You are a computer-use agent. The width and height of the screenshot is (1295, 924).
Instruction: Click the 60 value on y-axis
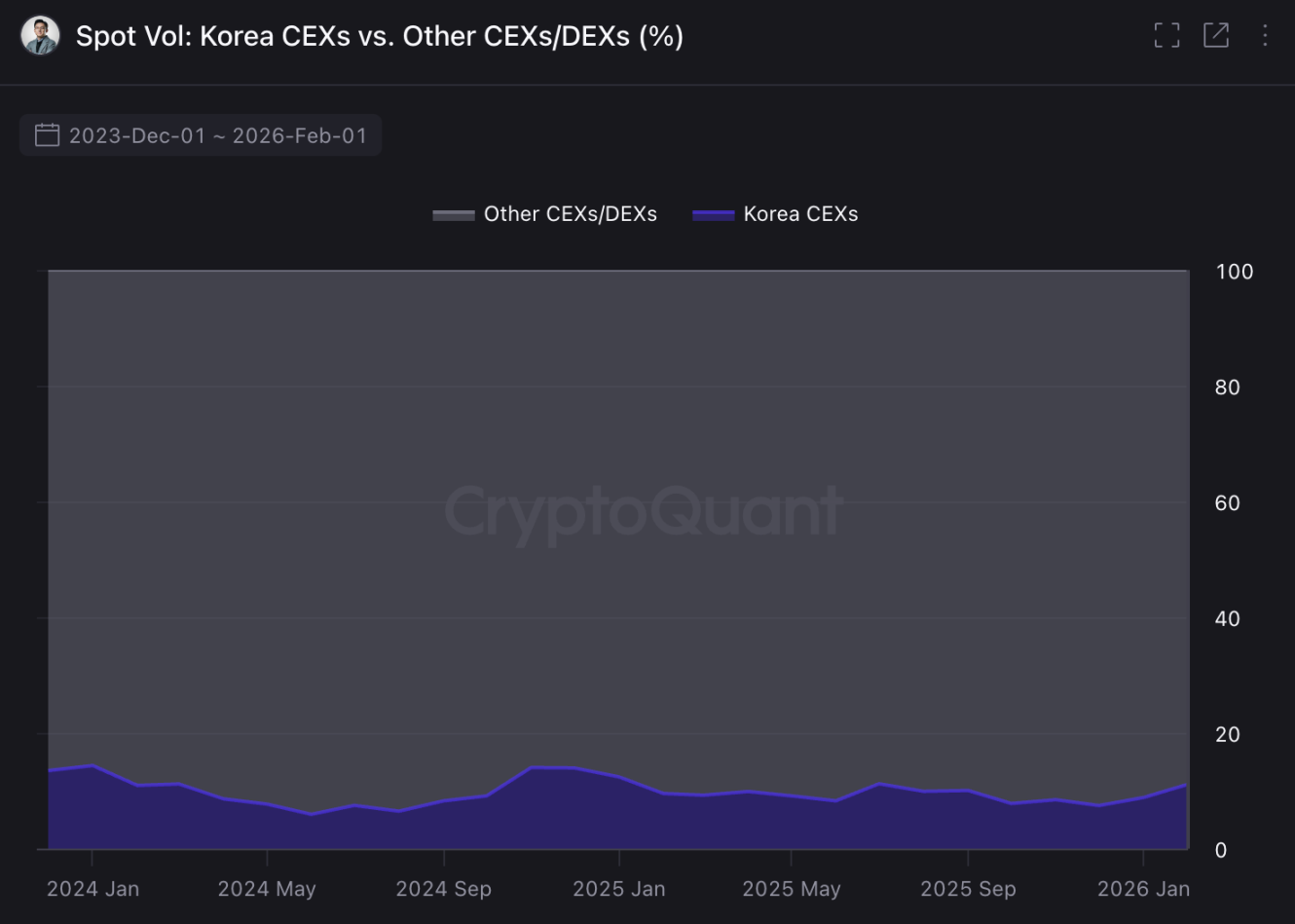pos(1227,503)
